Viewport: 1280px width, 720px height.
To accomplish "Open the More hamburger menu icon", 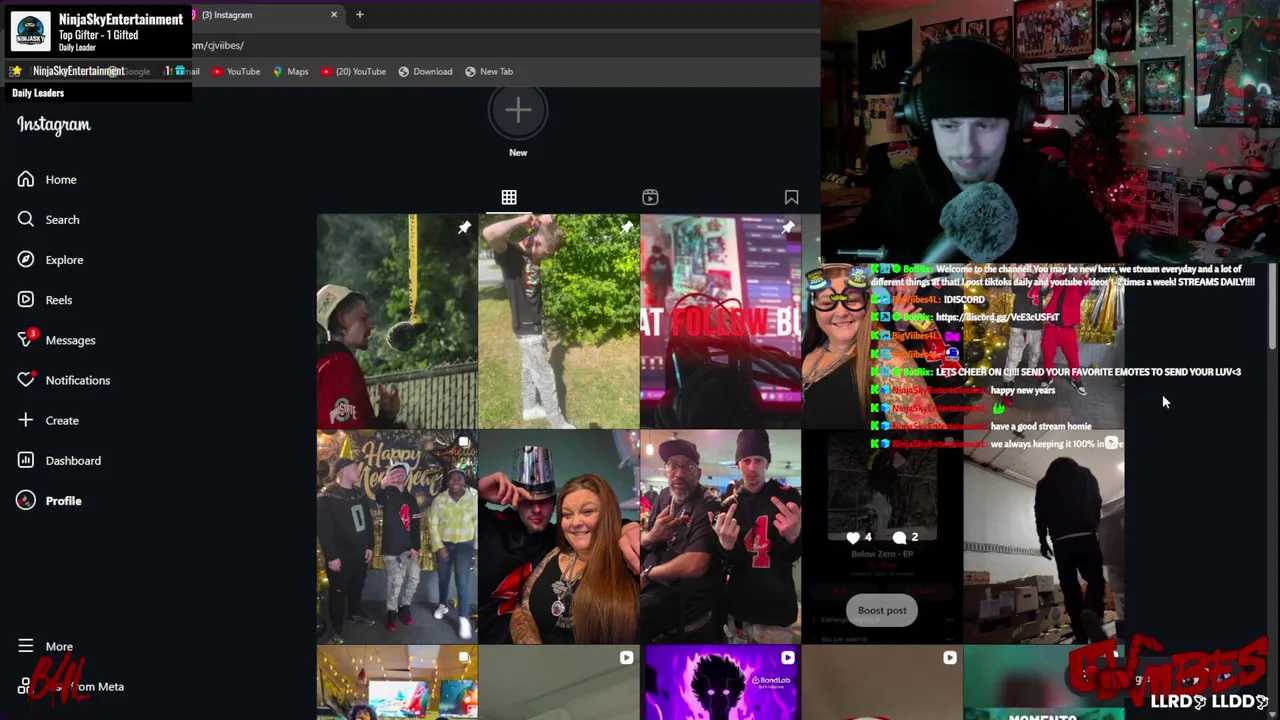I will [26, 646].
